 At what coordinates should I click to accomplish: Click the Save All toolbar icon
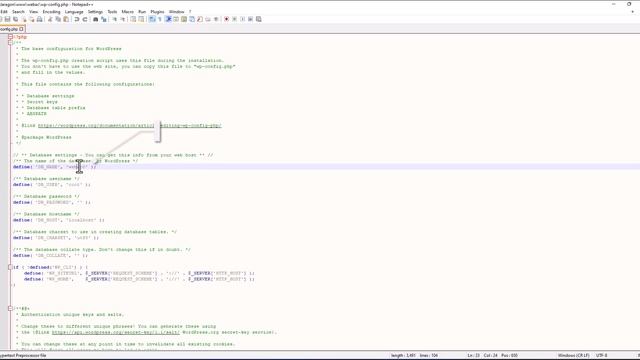click(16, 19)
